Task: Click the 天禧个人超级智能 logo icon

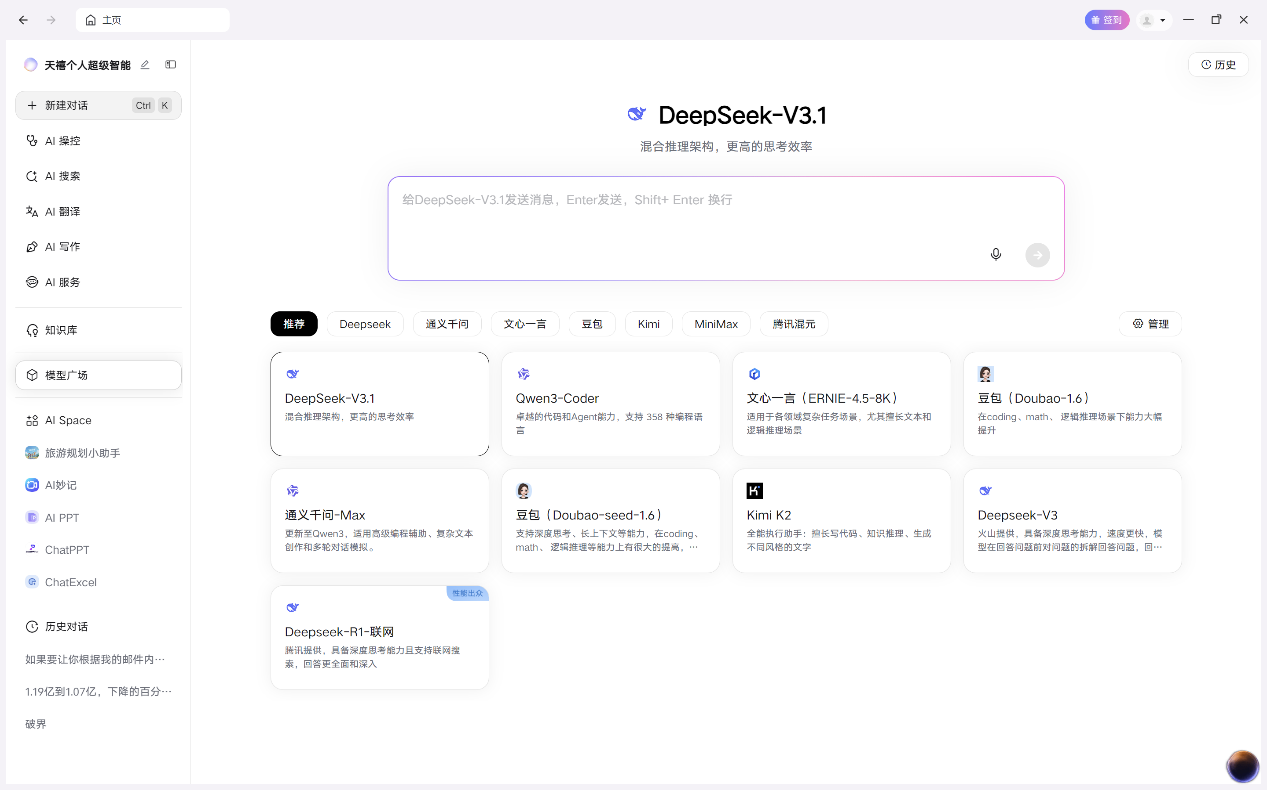Action: point(31,65)
